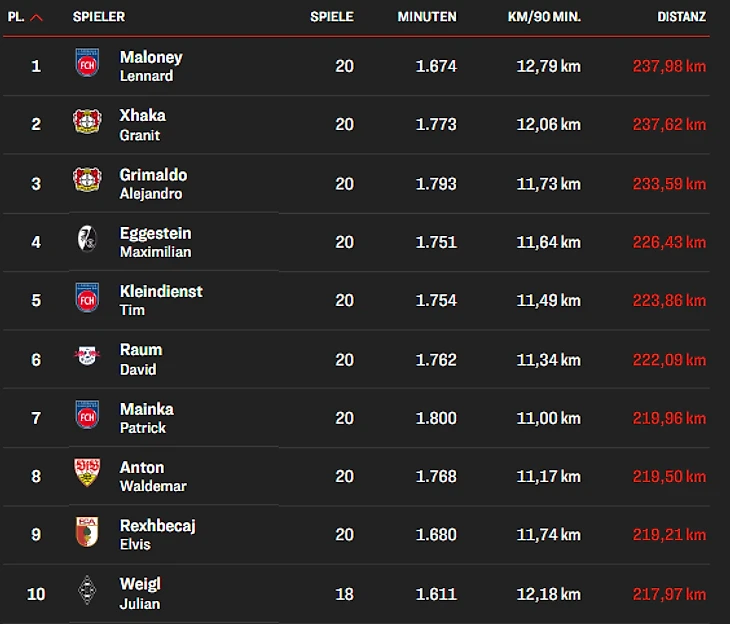Click the Leverkusen crest next to Xhaka
Screen dimensions: 730x624
(x=87, y=123)
